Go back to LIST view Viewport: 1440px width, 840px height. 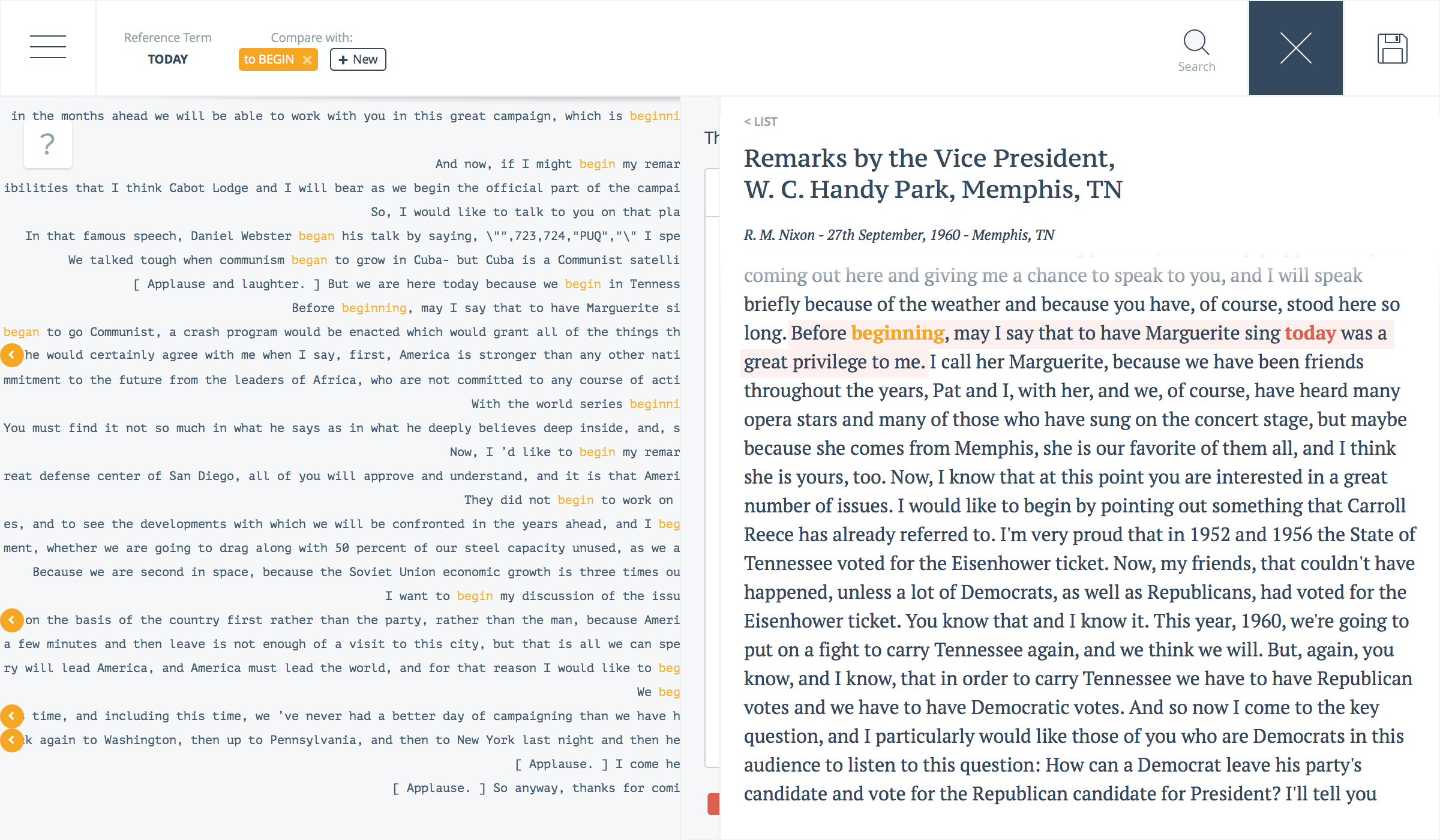point(761,122)
